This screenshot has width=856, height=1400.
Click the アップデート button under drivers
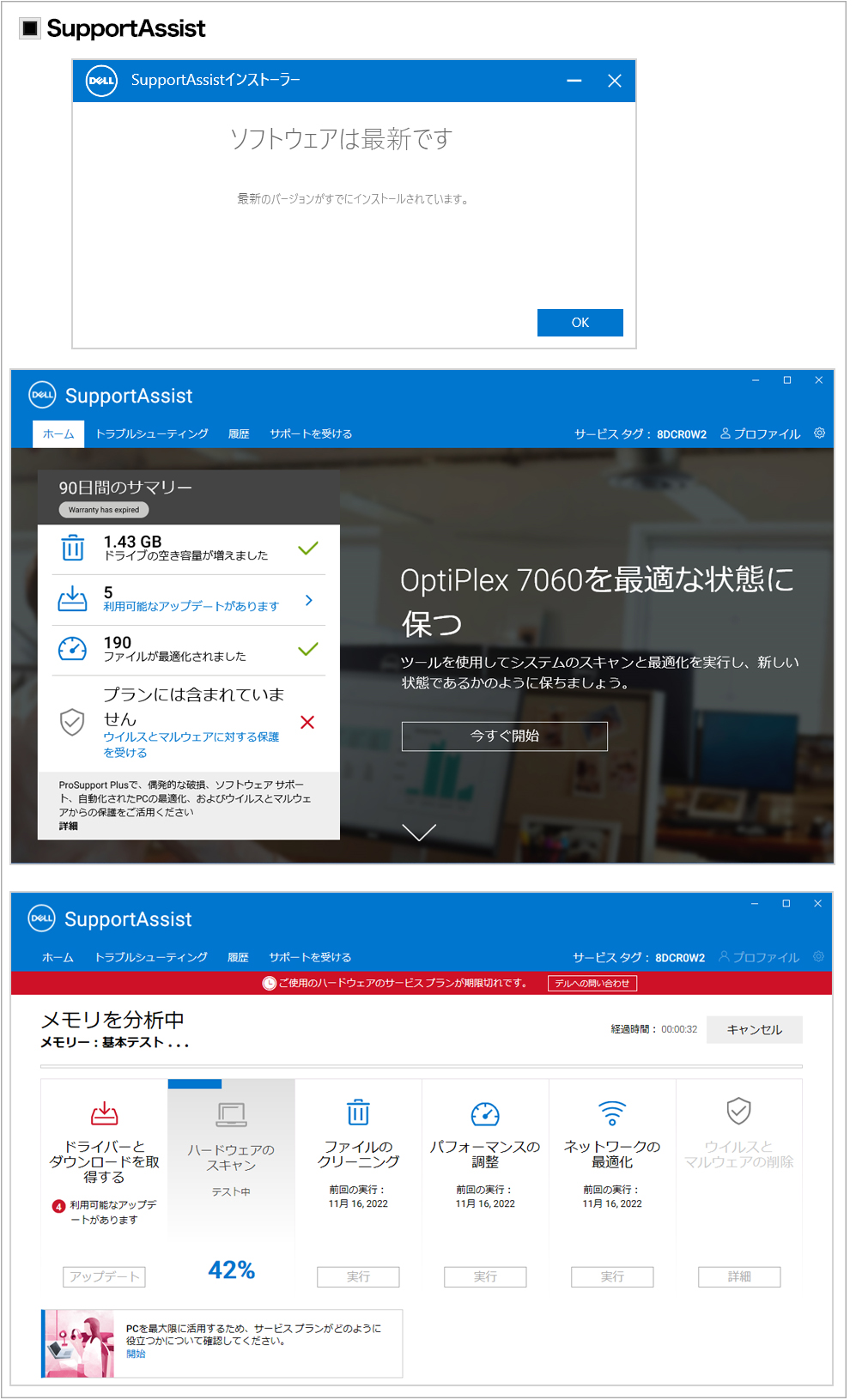tap(104, 1277)
